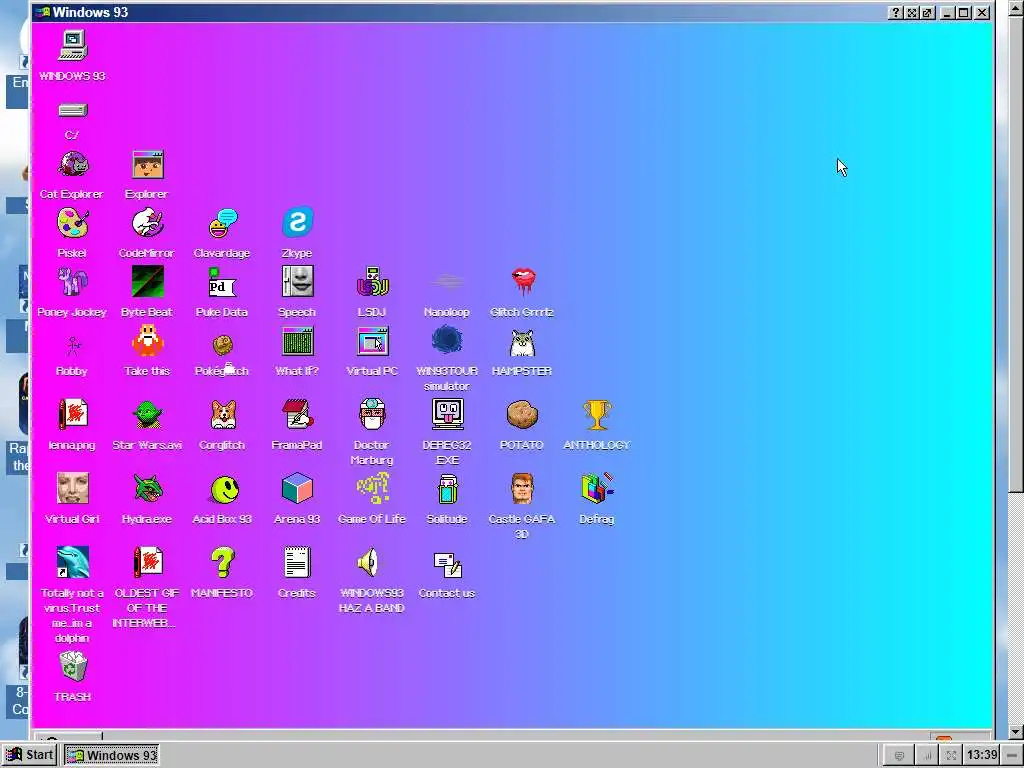Click the help question mark title bar button
The width and height of the screenshot is (1024, 768).
tap(895, 12)
